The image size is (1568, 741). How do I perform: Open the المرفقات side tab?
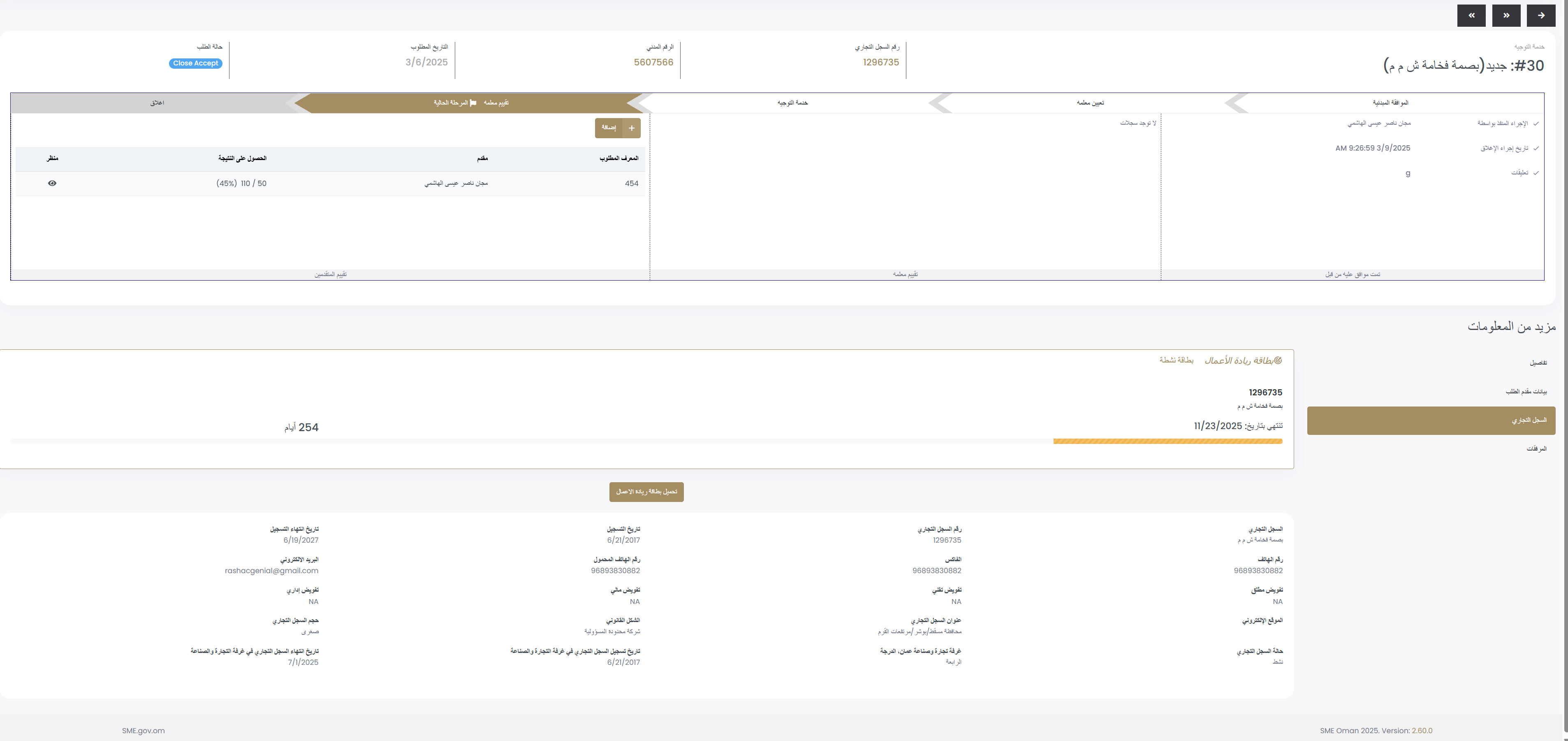[1536, 449]
